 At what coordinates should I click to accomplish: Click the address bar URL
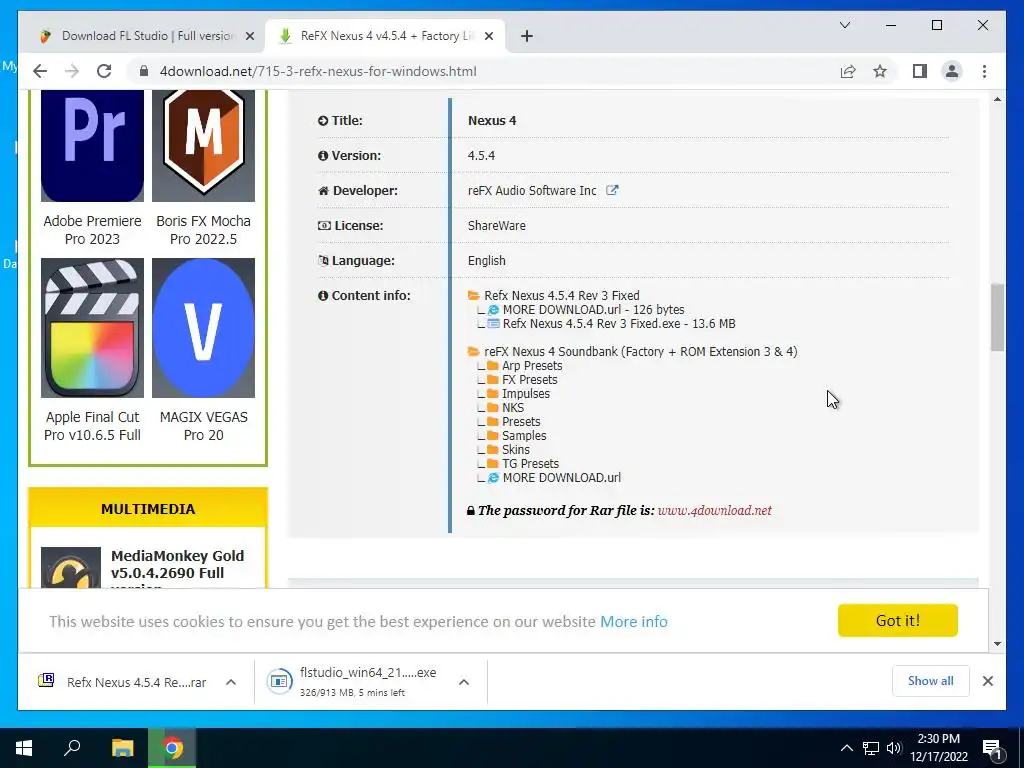pos(318,71)
